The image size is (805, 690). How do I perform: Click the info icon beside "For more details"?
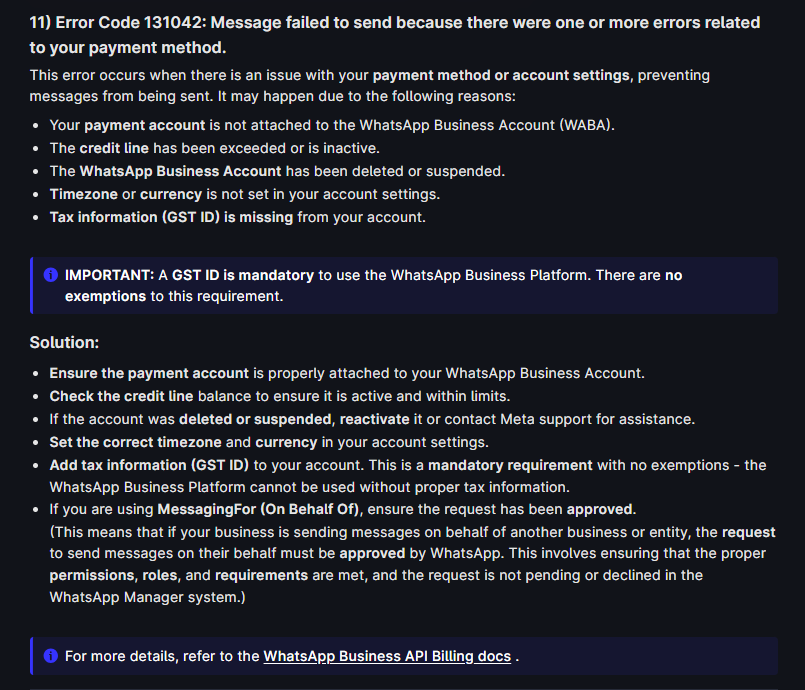click(50, 656)
